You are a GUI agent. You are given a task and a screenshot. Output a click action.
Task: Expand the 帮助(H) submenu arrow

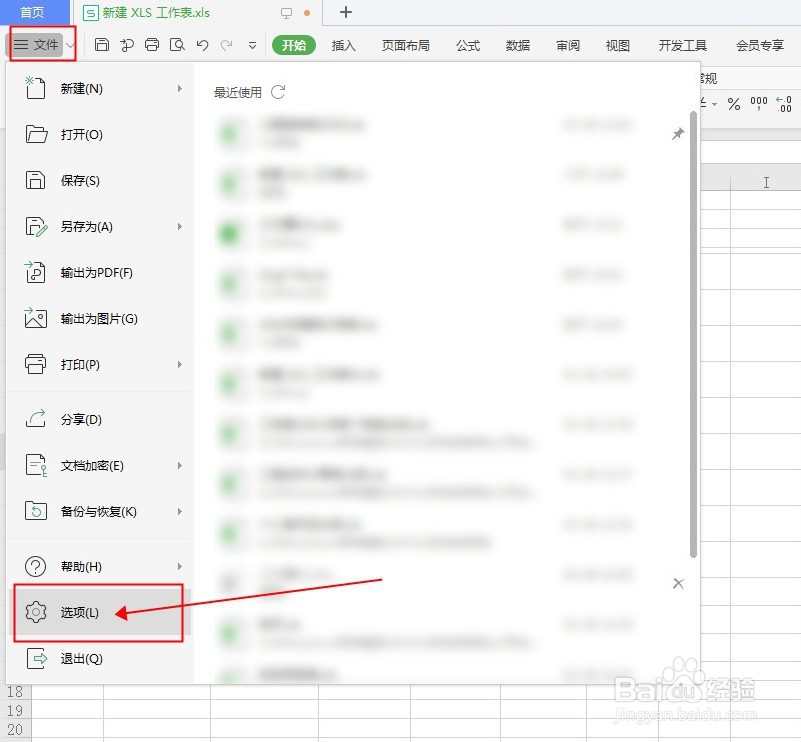(x=179, y=567)
